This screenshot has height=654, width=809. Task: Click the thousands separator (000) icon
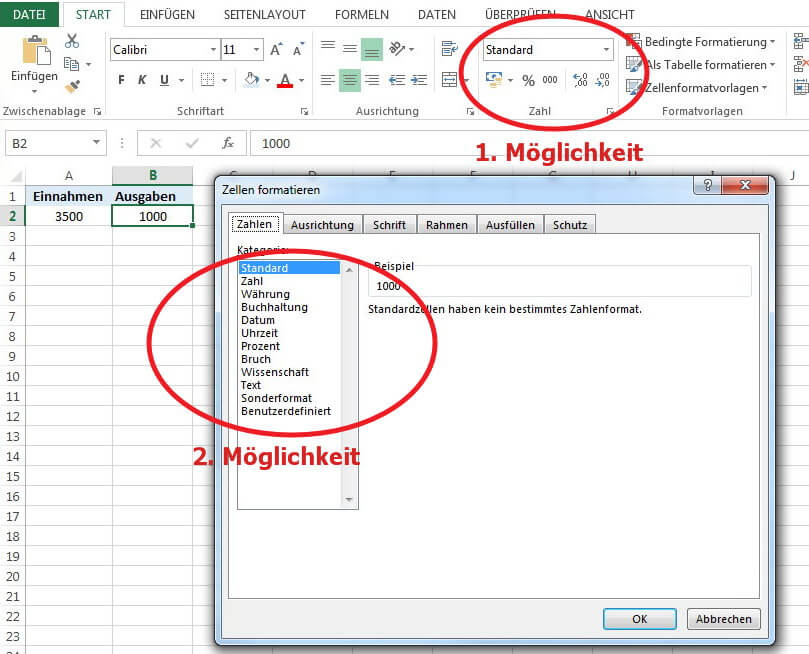pos(550,79)
